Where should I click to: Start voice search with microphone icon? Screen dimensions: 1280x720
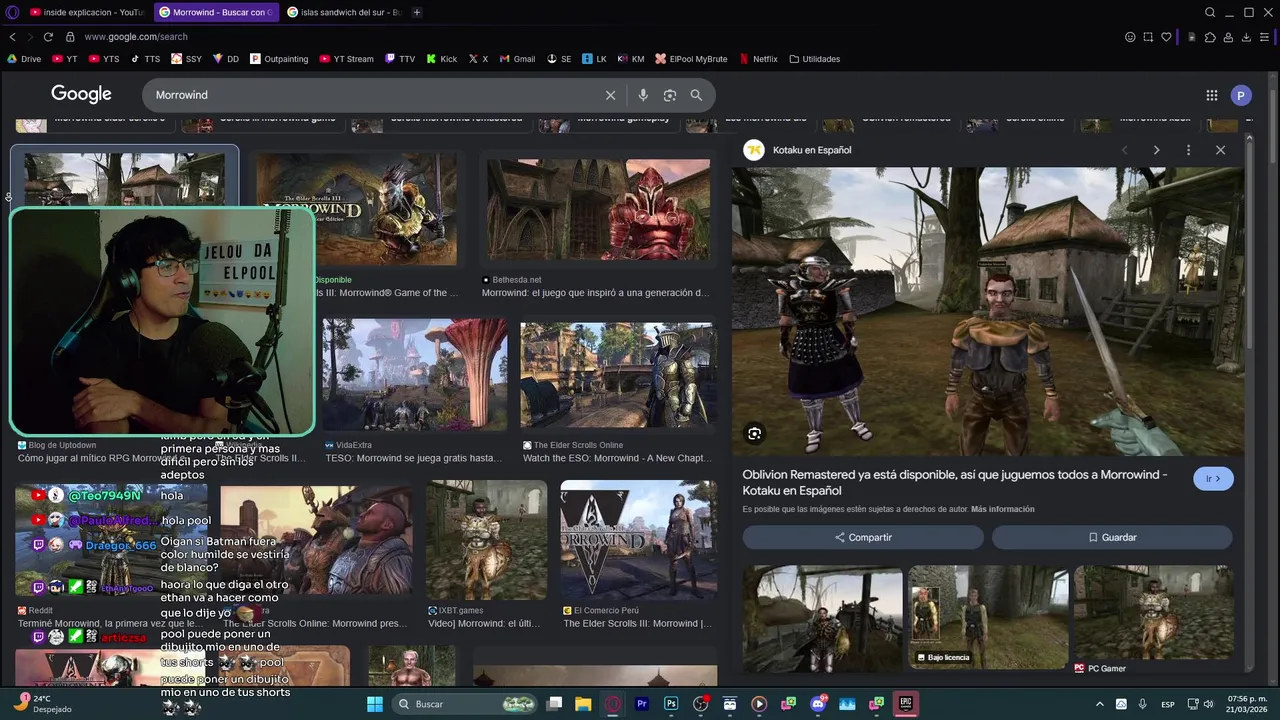click(643, 95)
